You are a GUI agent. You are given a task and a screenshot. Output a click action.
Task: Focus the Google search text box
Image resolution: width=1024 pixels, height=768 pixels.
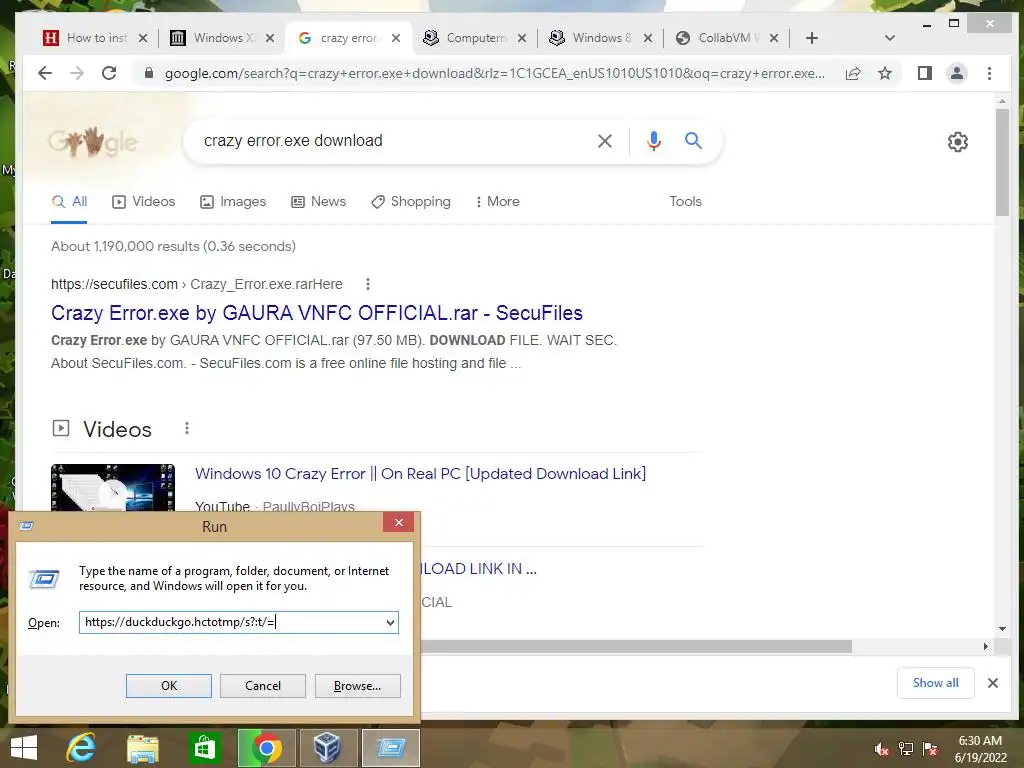pyautogui.click(x=392, y=141)
